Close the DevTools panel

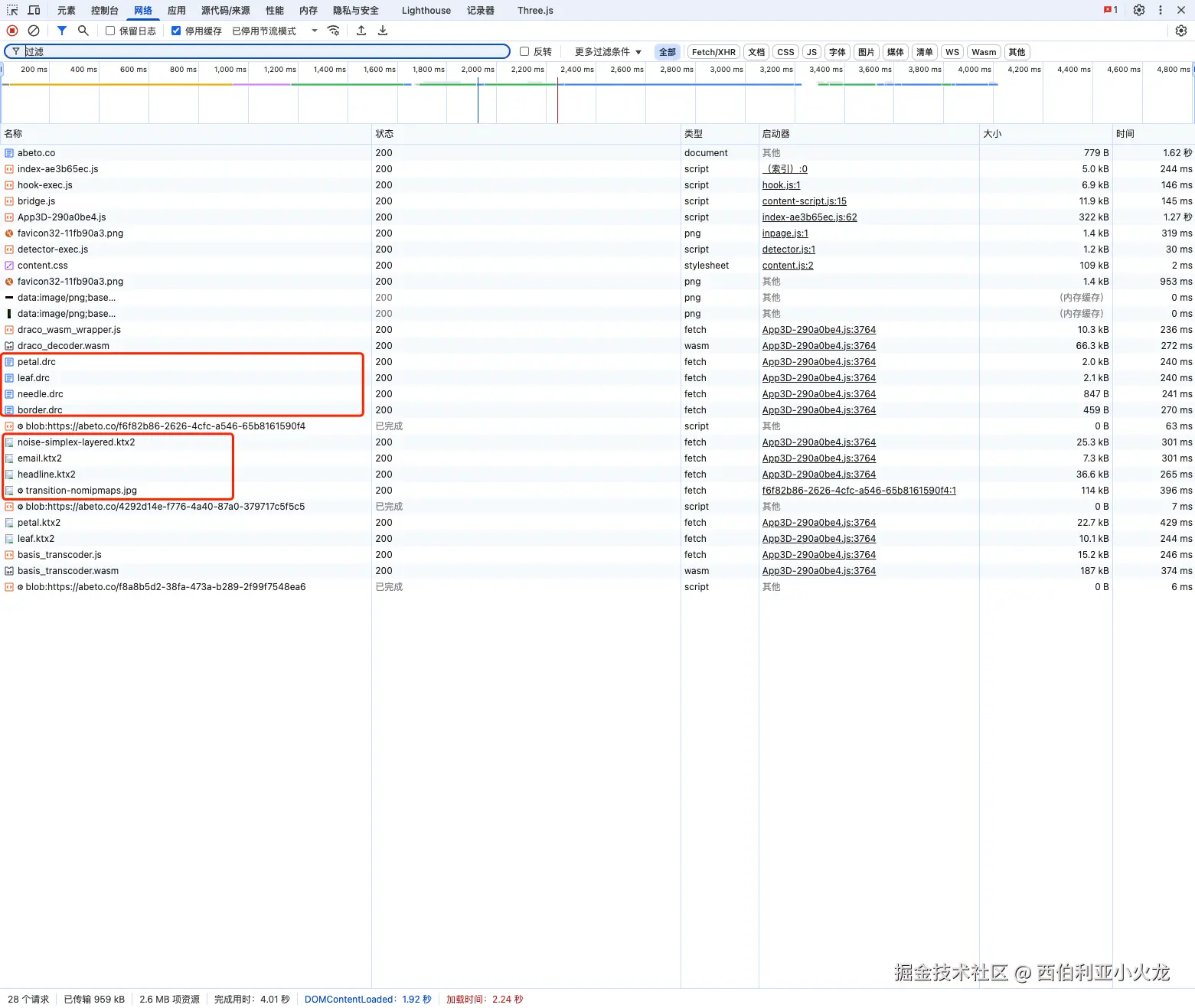[x=1181, y=10]
